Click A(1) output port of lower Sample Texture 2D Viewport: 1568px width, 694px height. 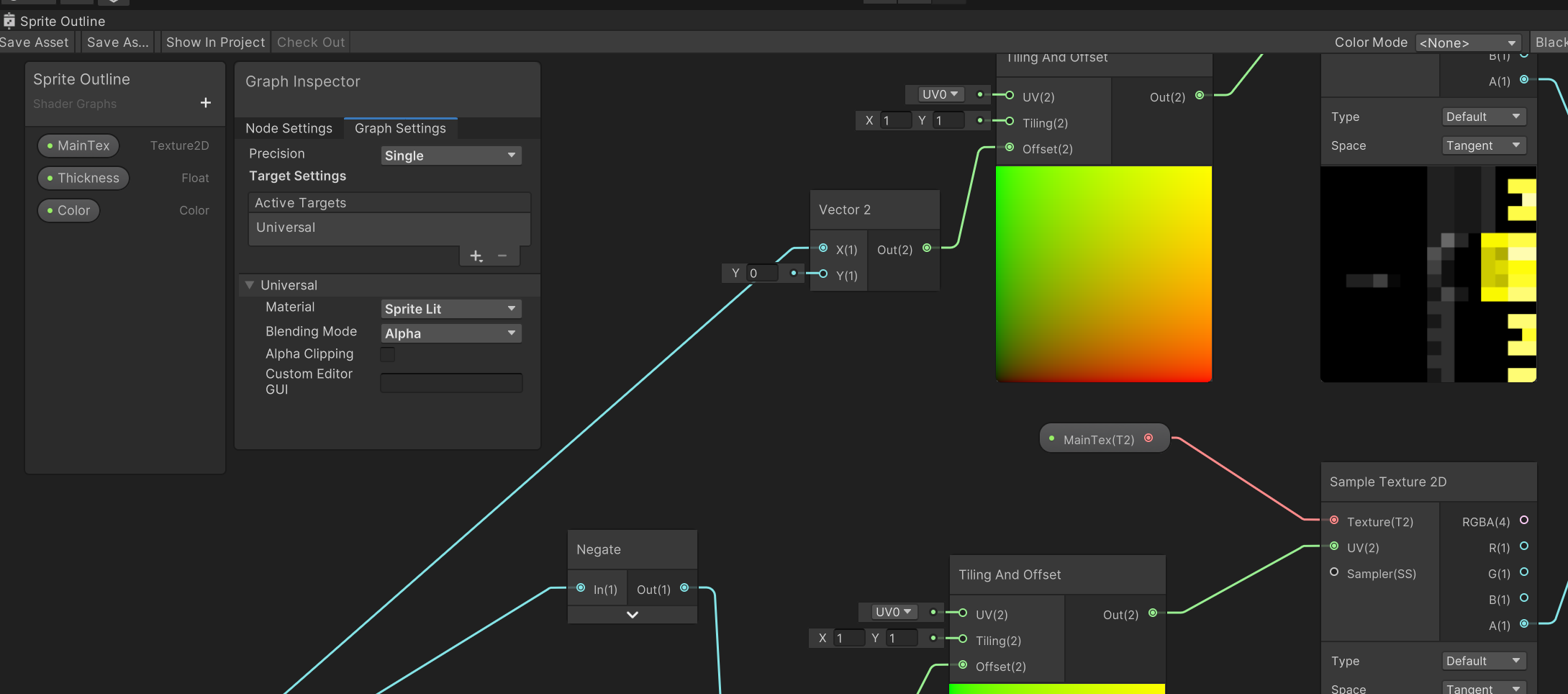point(1524,623)
